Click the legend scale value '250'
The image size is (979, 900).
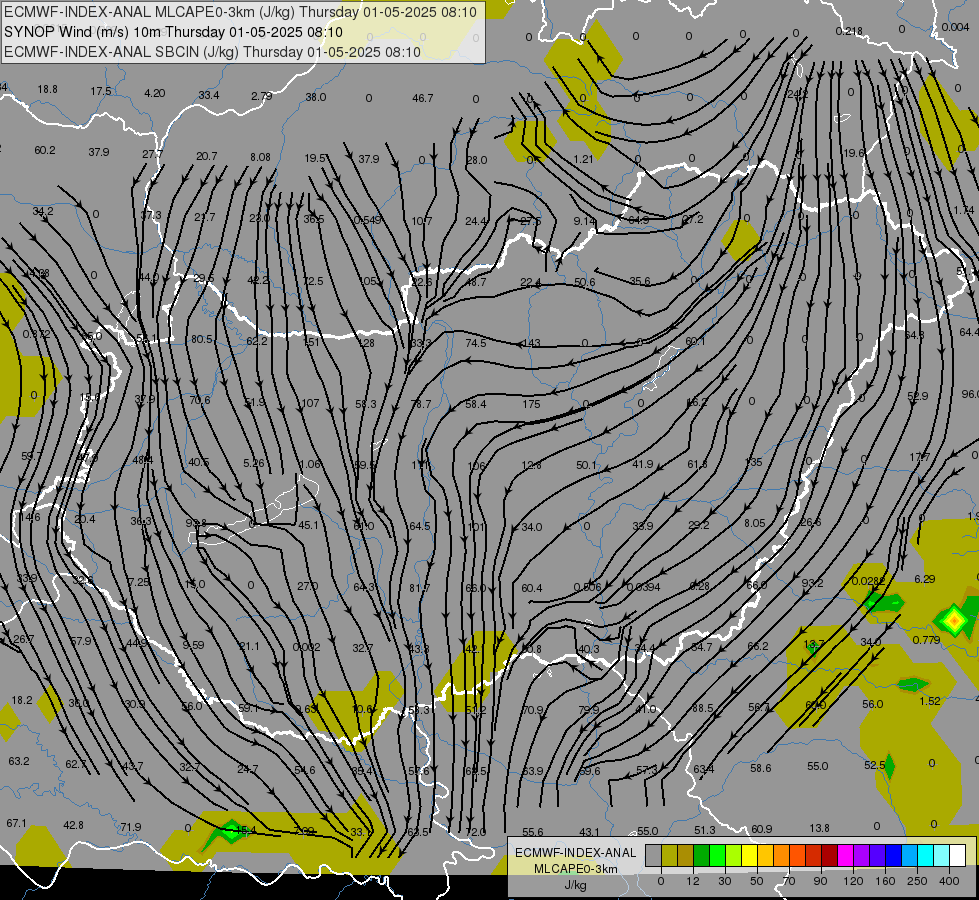pos(917,881)
